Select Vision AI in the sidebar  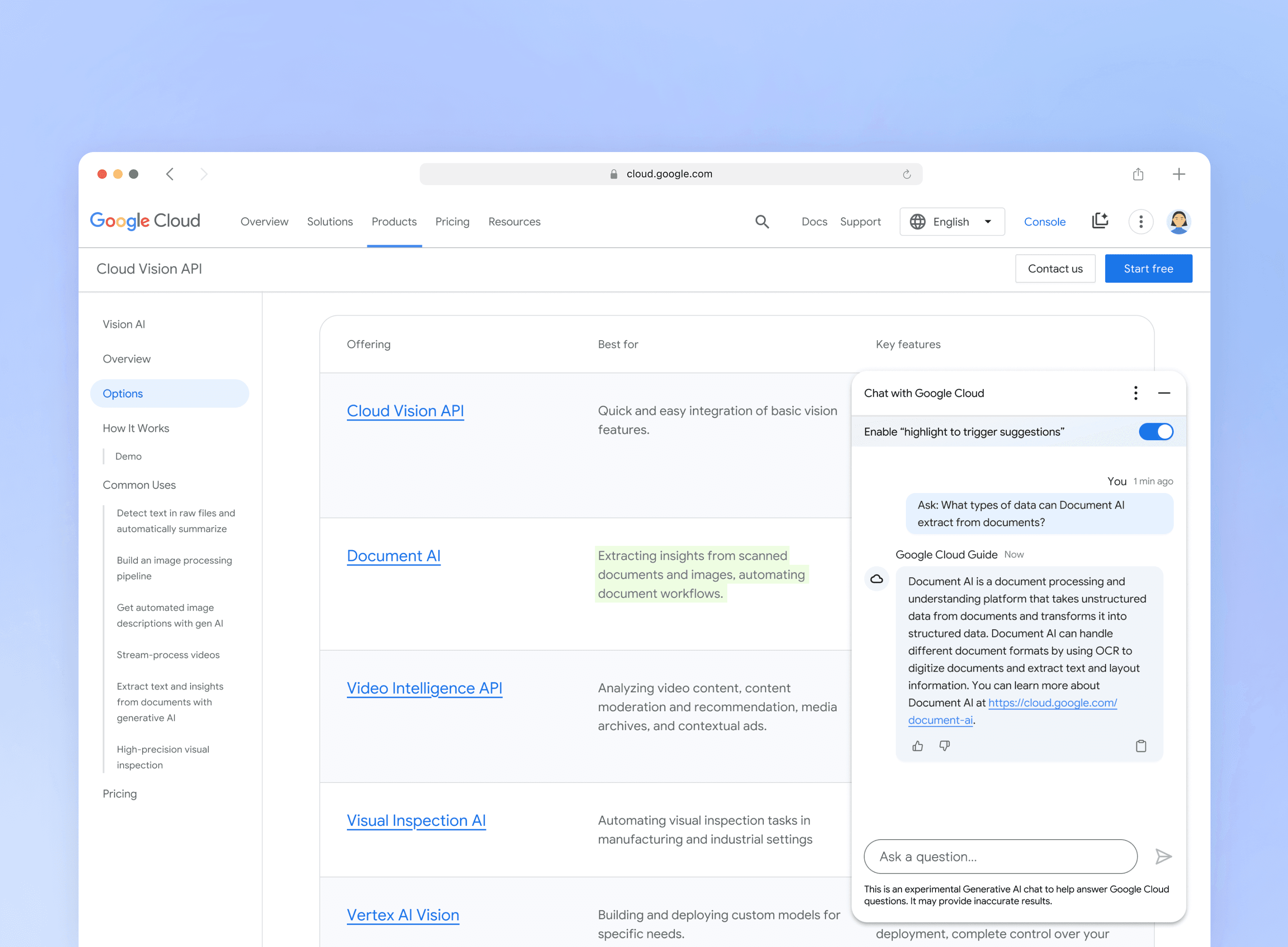[x=124, y=324]
